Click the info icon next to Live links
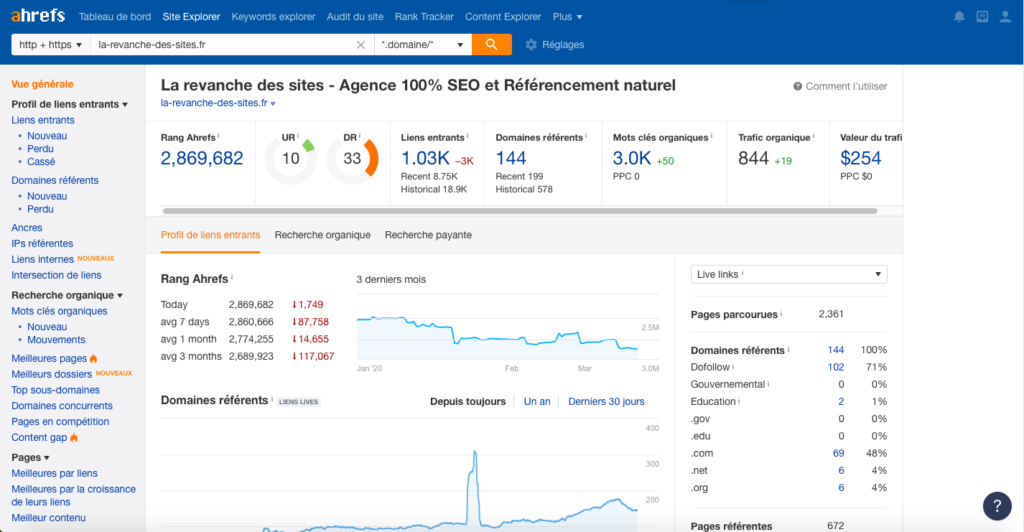The image size is (1024, 532). click(x=743, y=274)
